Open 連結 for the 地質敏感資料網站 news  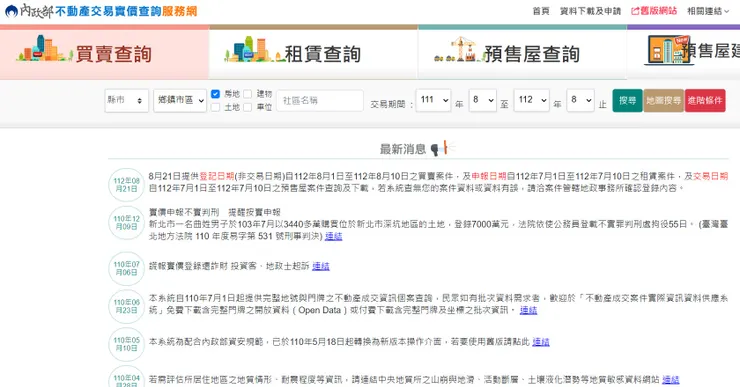pos(671,379)
